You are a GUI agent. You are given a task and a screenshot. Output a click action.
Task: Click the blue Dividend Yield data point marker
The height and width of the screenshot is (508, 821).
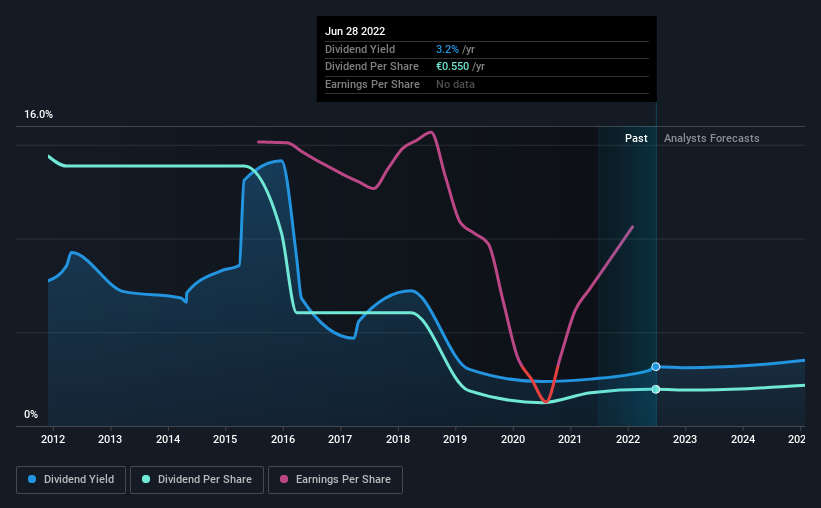point(656,367)
